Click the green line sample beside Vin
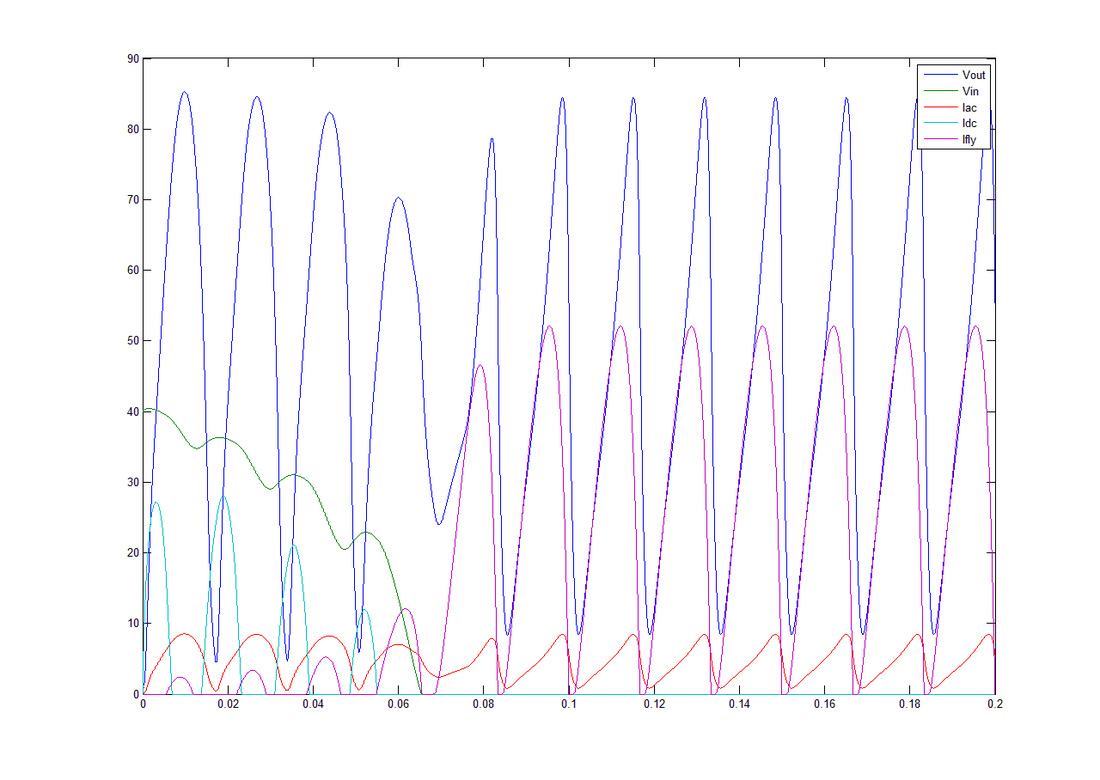Image resolution: width=1100 pixels, height=780 pixels. 940,91
